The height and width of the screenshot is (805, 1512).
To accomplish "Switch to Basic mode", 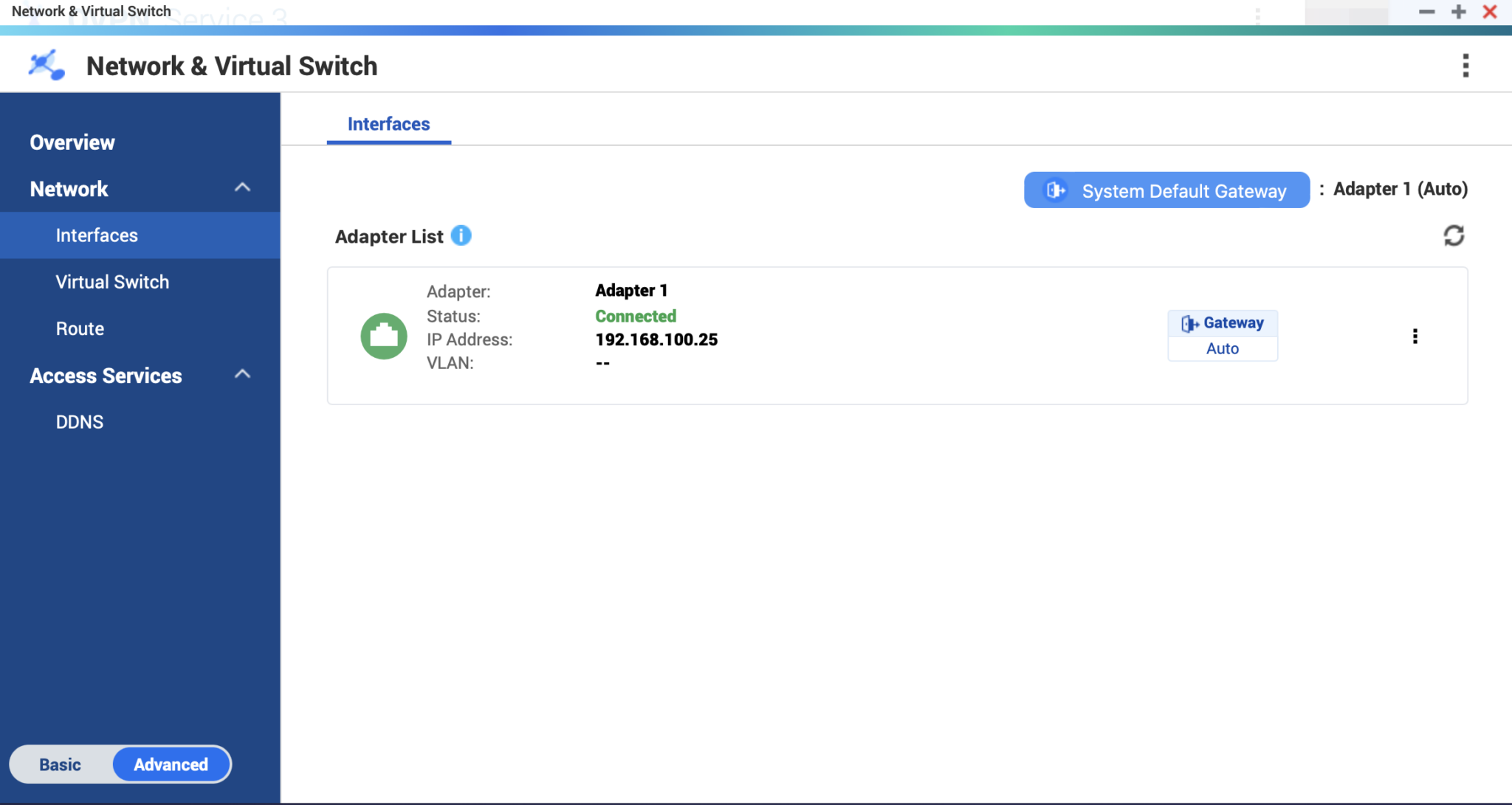I will [x=60, y=764].
